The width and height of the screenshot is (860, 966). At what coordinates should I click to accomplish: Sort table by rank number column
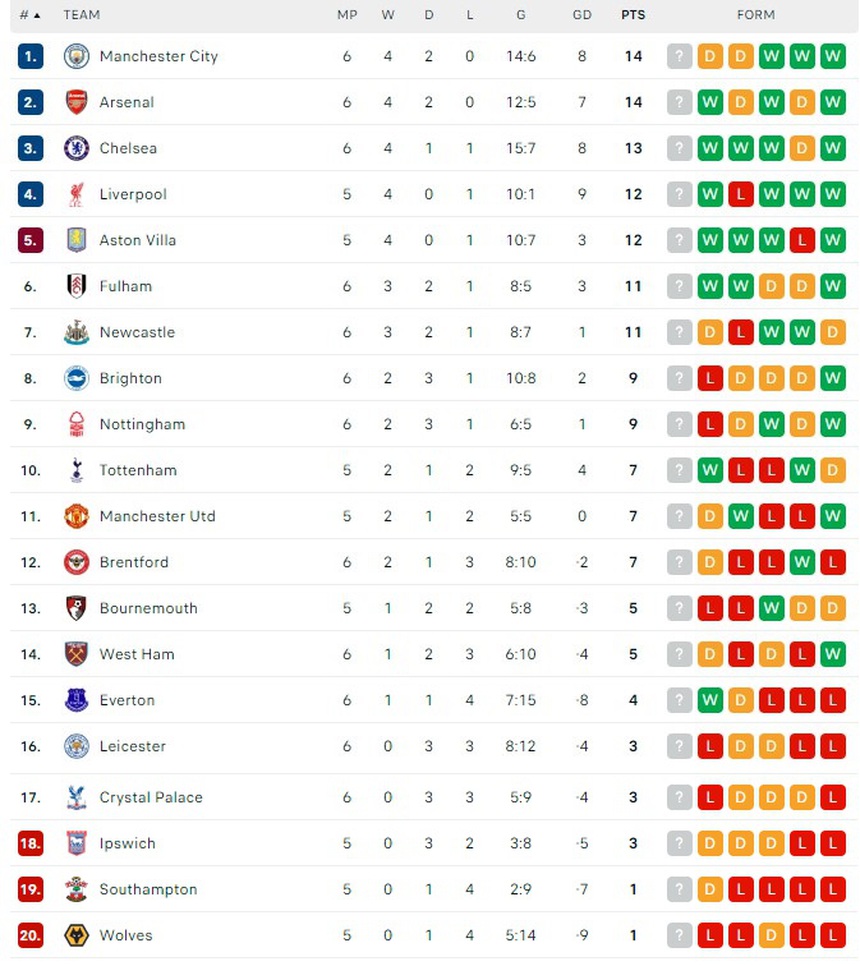(x=30, y=15)
